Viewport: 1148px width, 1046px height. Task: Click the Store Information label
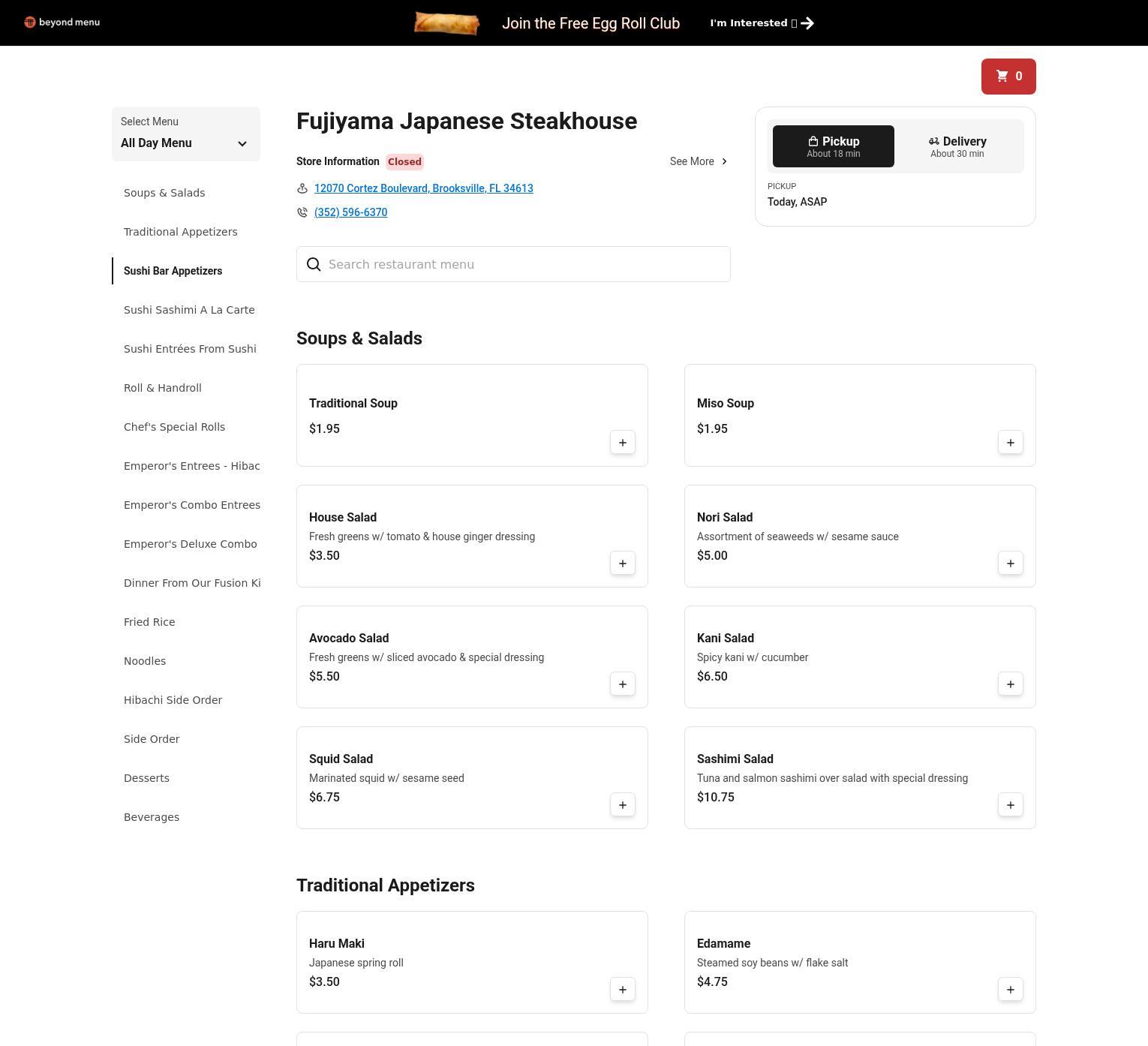(x=338, y=161)
